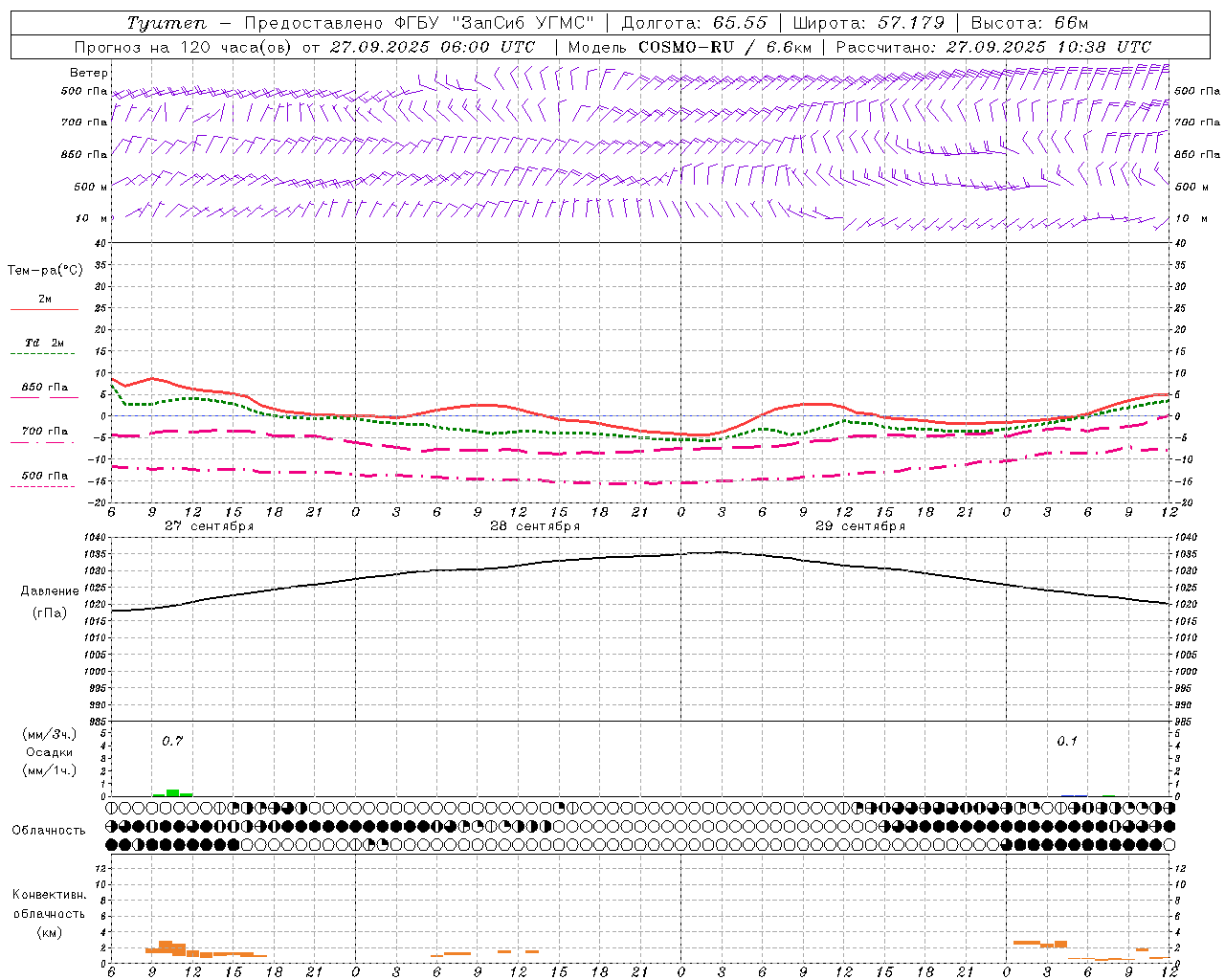This screenshot has height=980, width=1225.
Task: Click the "(мм/3ч.)" precipitation unit label
Action: [x=50, y=734]
